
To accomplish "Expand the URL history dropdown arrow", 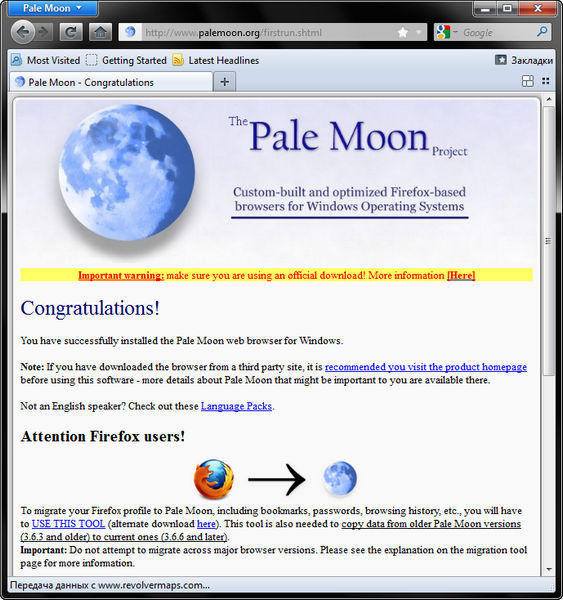I will (x=418, y=32).
